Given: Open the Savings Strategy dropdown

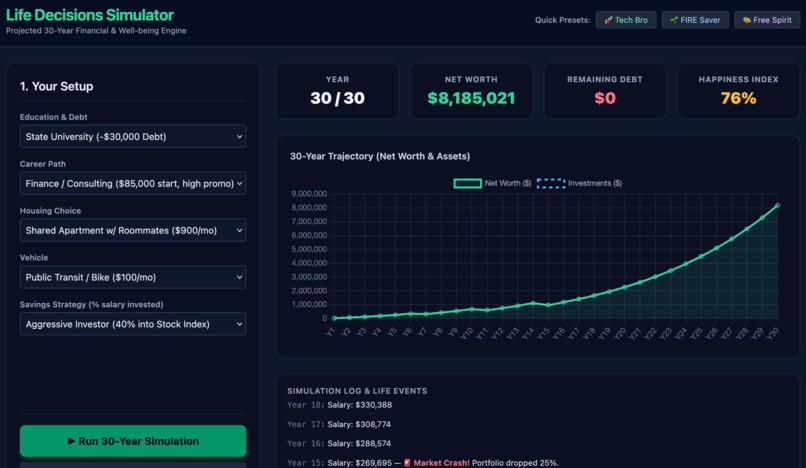Looking at the screenshot, I should [133, 323].
